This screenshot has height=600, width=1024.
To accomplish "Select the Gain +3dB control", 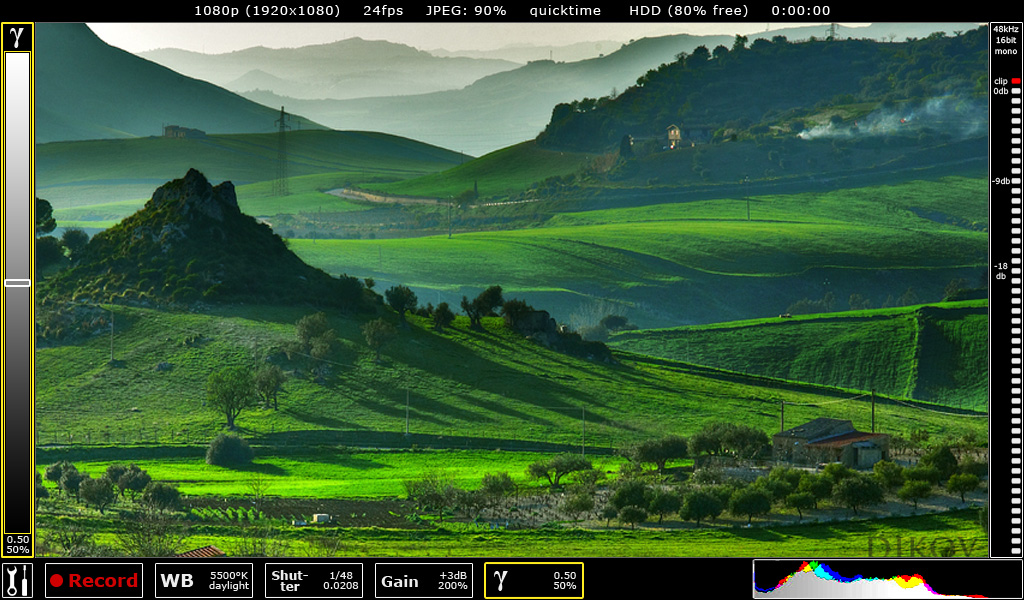I will click(423, 580).
